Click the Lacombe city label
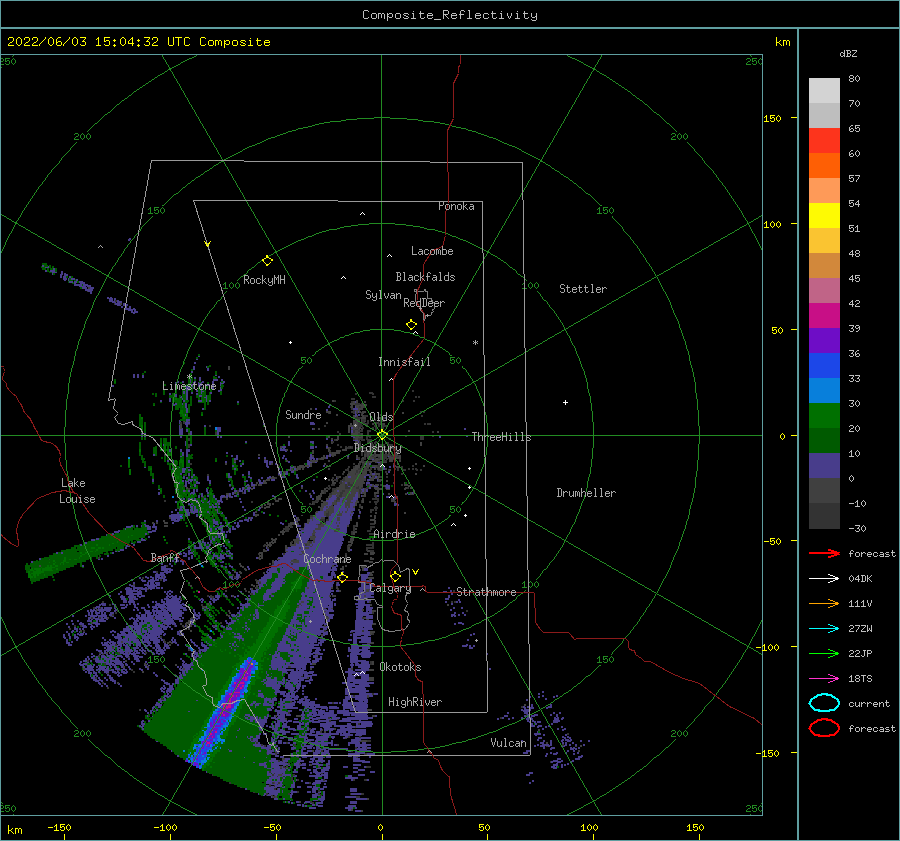This screenshot has width=900, height=841. click(x=432, y=251)
